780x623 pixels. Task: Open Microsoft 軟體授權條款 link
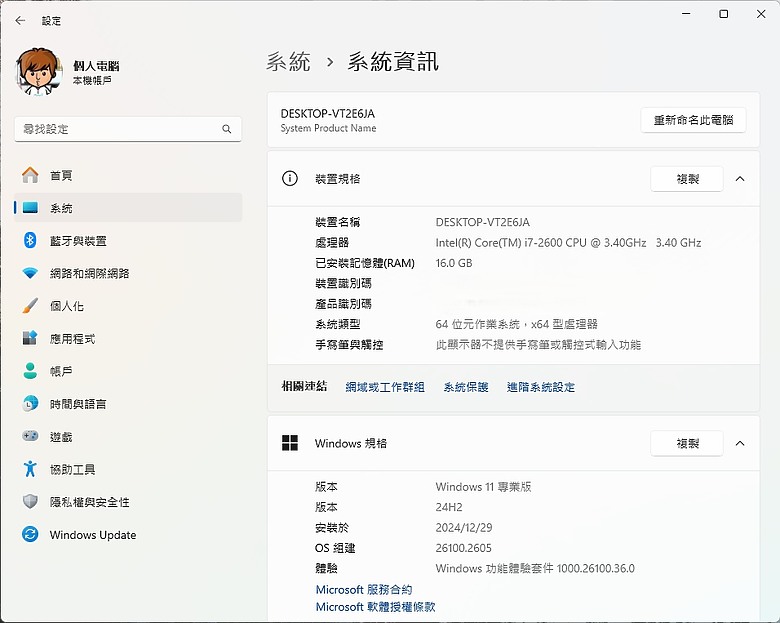[376, 607]
